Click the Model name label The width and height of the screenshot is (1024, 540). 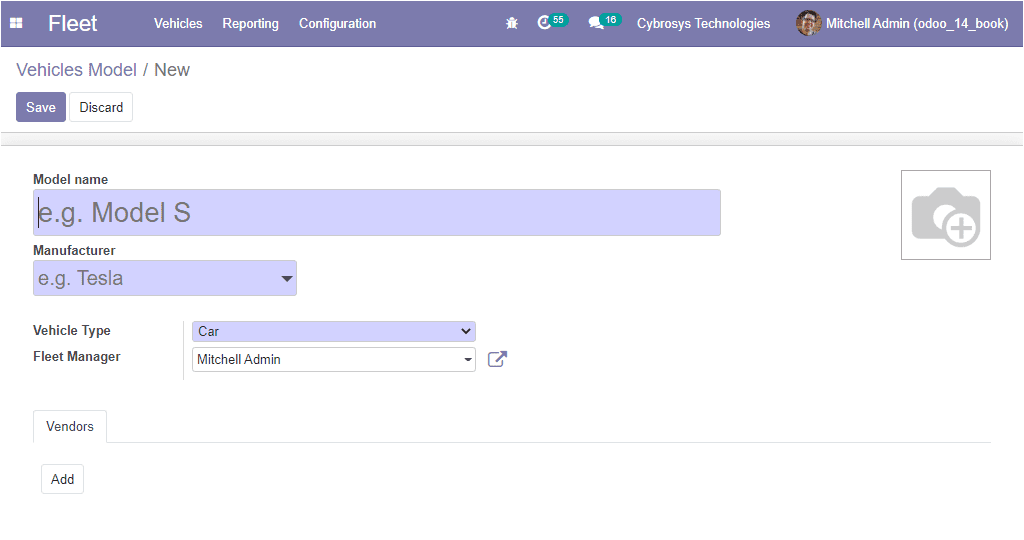point(71,180)
